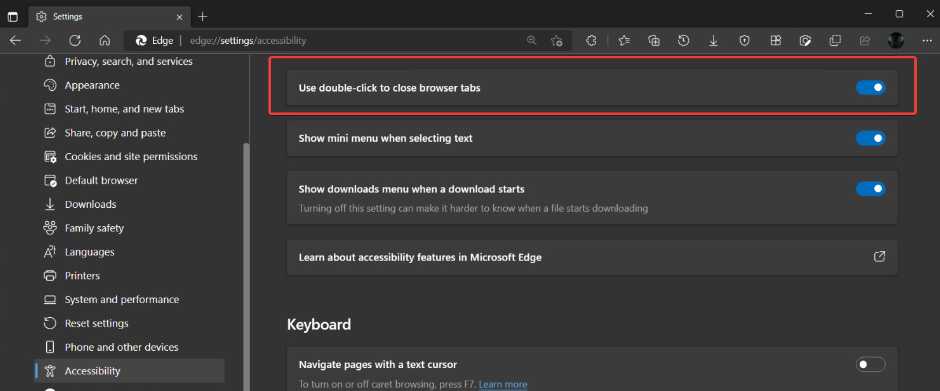Add this page to favorites star icon

click(x=557, y=41)
